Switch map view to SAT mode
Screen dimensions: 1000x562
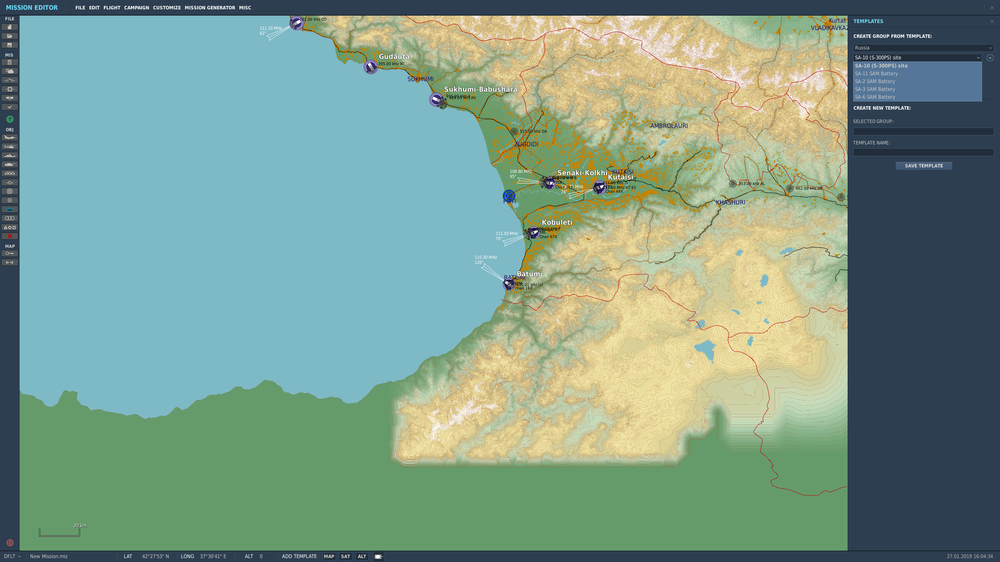click(x=346, y=556)
